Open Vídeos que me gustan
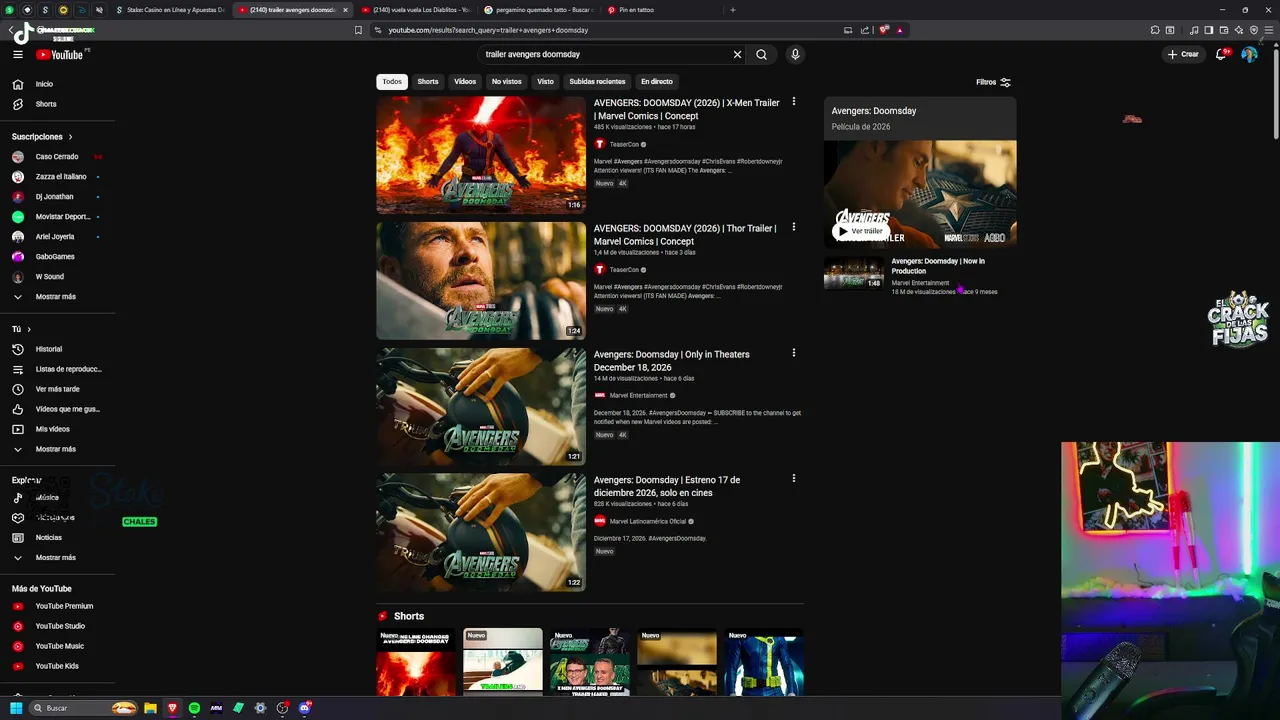Image resolution: width=1280 pixels, height=720 pixels. 67,409
